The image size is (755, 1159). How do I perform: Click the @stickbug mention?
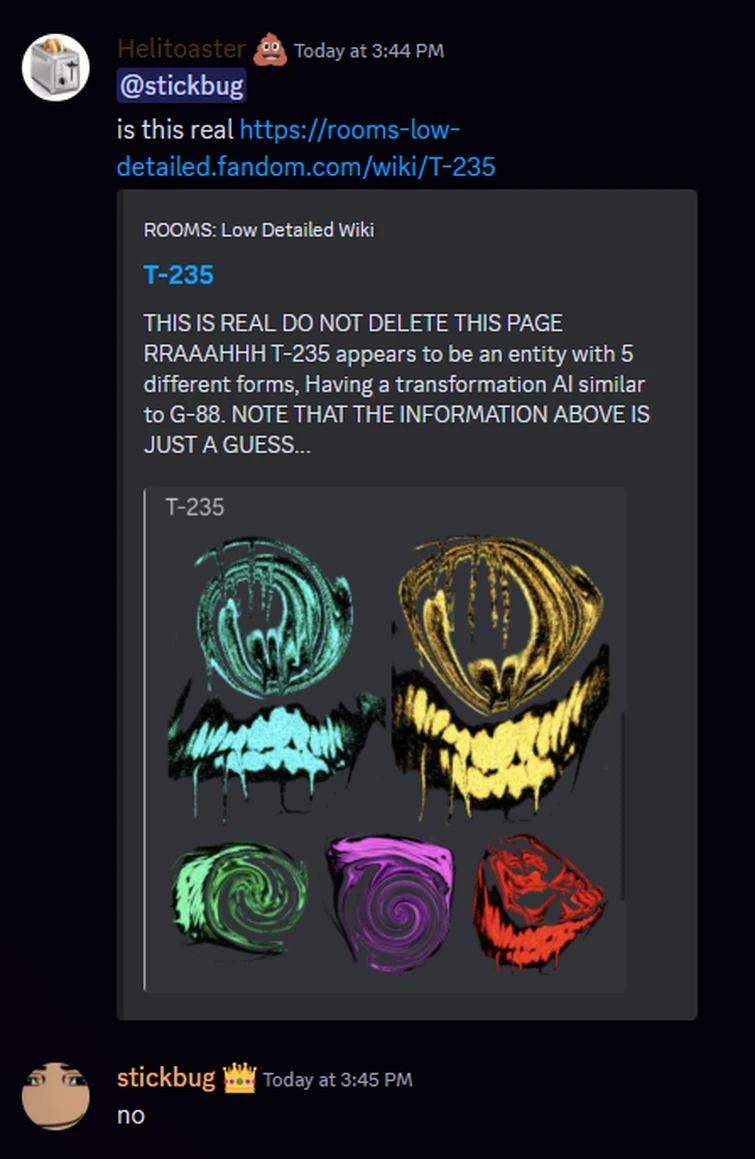pos(181,86)
